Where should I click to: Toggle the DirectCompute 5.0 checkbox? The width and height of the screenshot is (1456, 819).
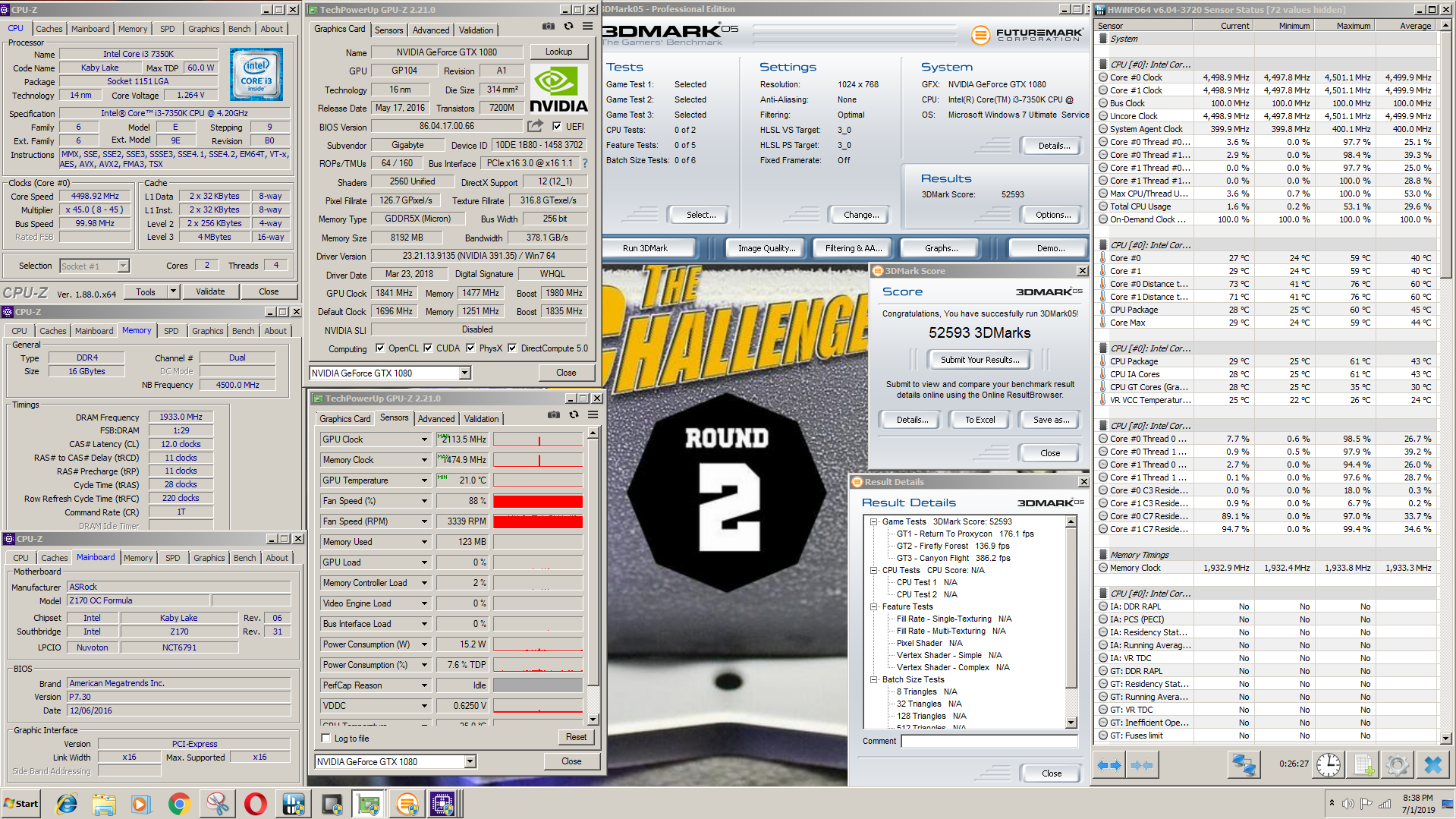pos(512,348)
